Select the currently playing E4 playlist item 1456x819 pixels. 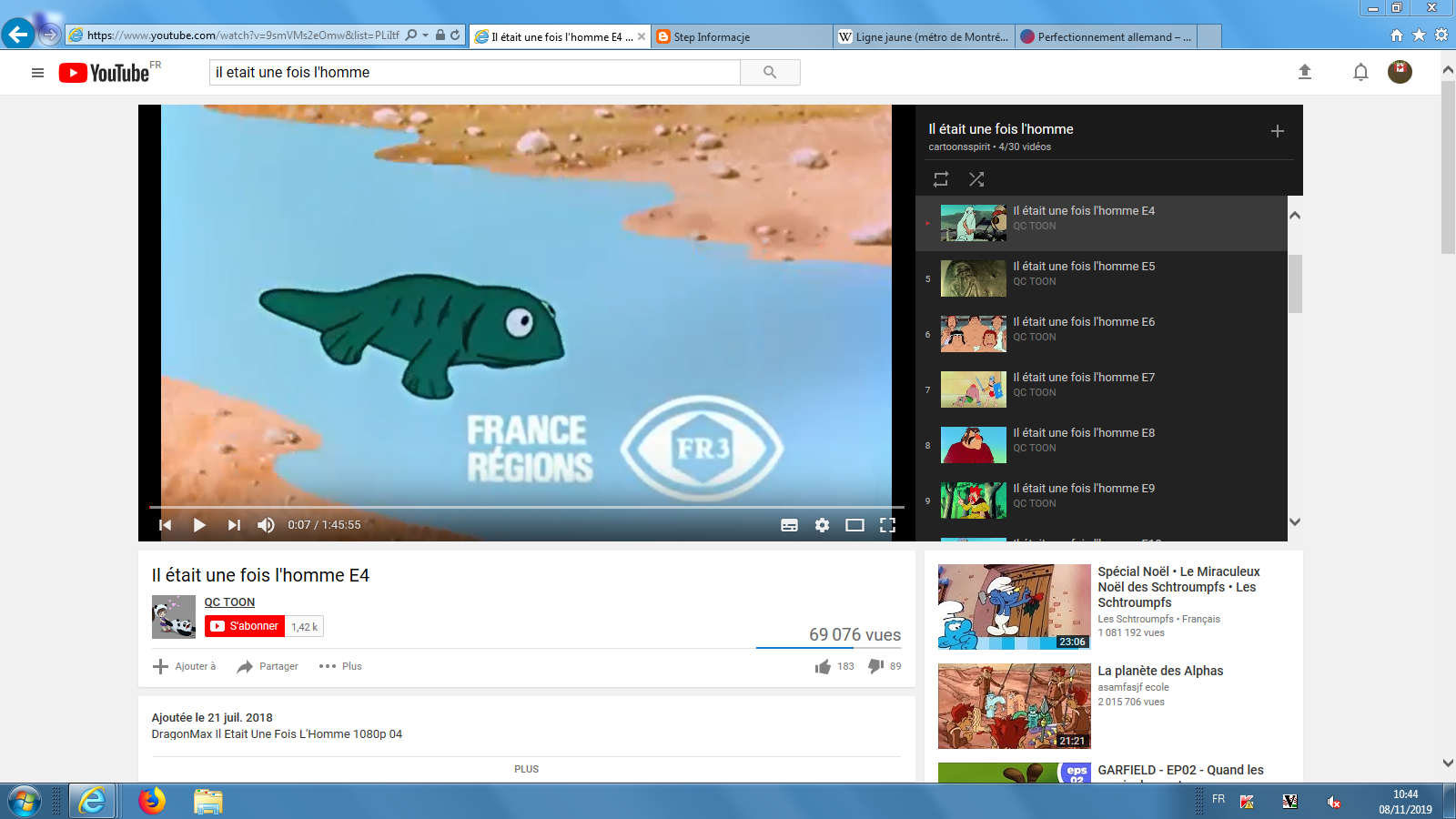coord(1101,223)
